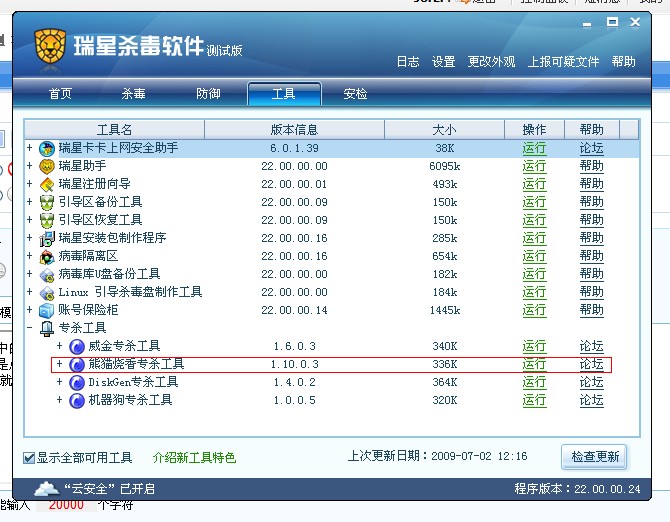Select the 威金专杀工具 icon
Screen dimensions: 670x522
[77, 346]
